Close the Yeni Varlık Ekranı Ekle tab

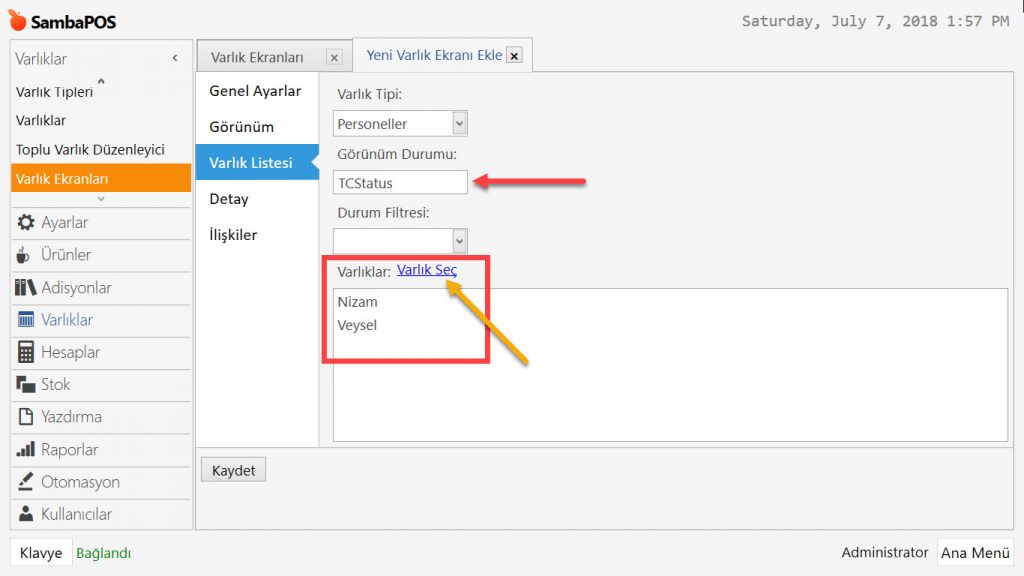(x=514, y=56)
